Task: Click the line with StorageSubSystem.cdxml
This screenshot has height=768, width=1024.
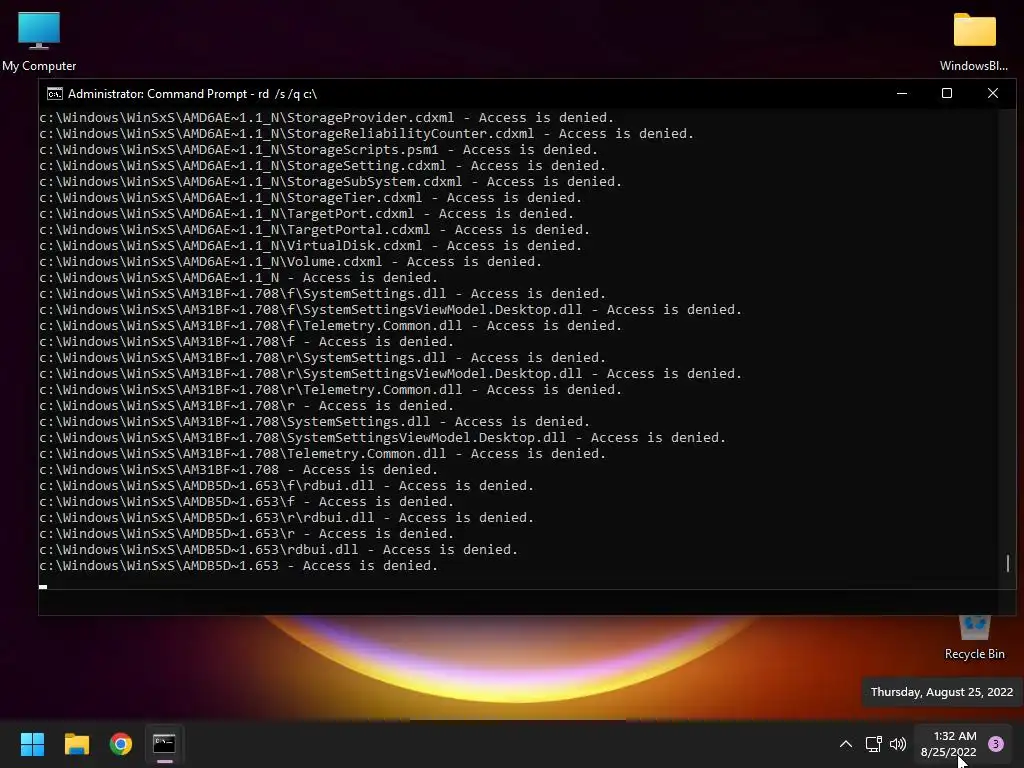Action: pos(330,182)
